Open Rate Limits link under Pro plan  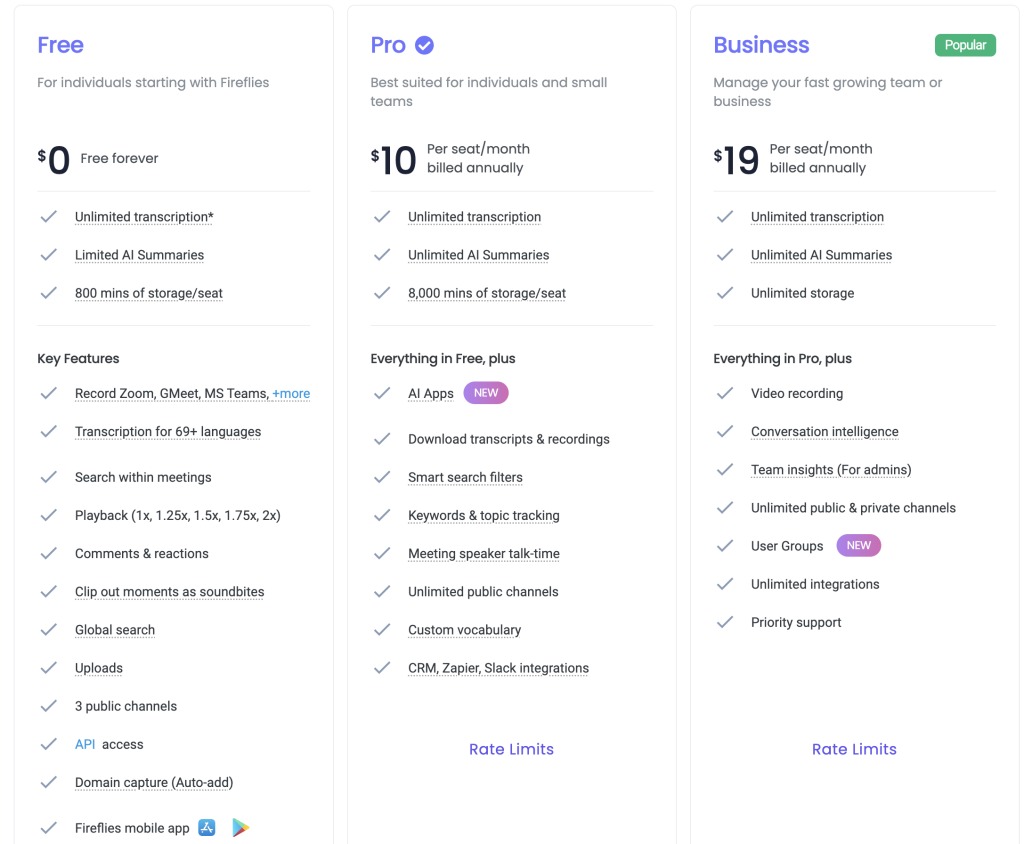click(x=511, y=749)
